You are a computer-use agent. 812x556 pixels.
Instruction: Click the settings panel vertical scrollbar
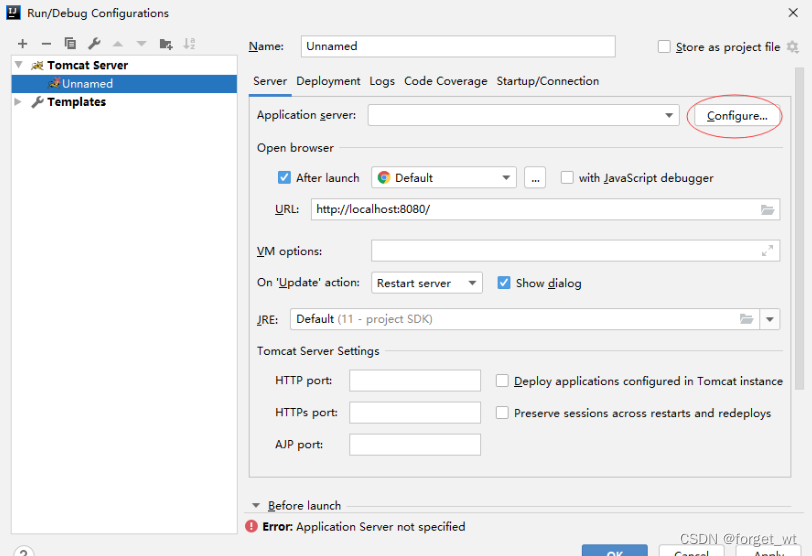coord(799,228)
